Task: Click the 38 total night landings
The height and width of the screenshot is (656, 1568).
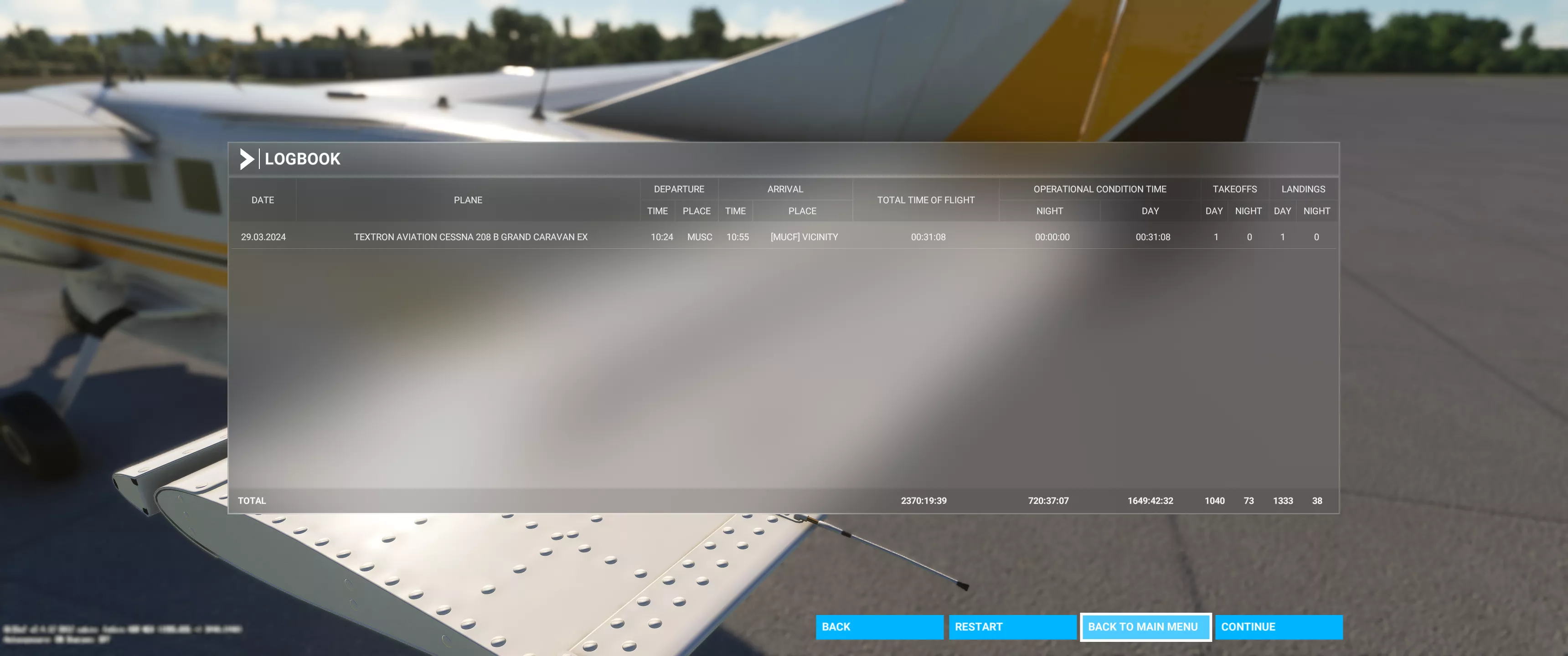Action: point(1316,501)
